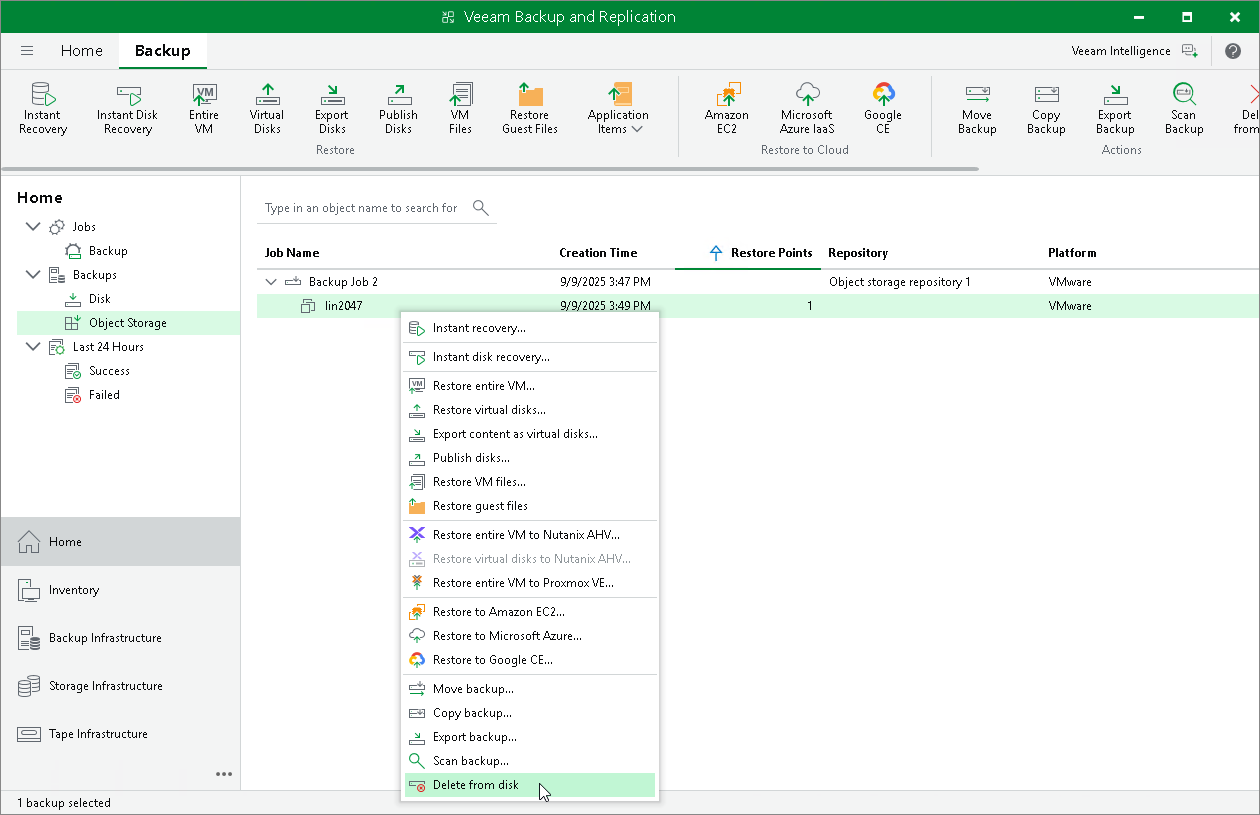Viewport: 1260px width, 815px height.
Task: Choose Export Disks ribbon button
Action: tap(332, 108)
